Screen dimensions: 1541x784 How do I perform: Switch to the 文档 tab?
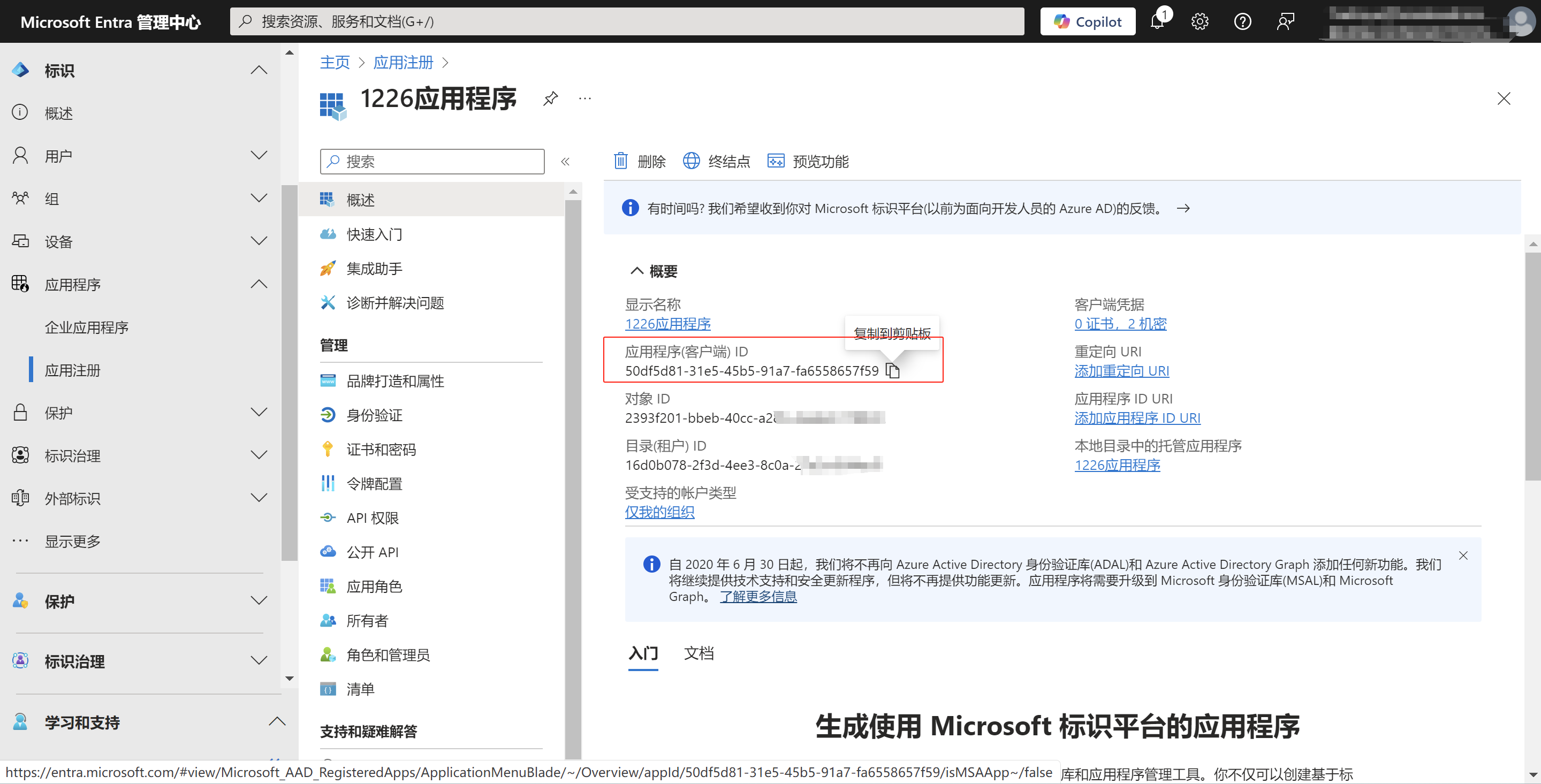(x=699, y=653)
